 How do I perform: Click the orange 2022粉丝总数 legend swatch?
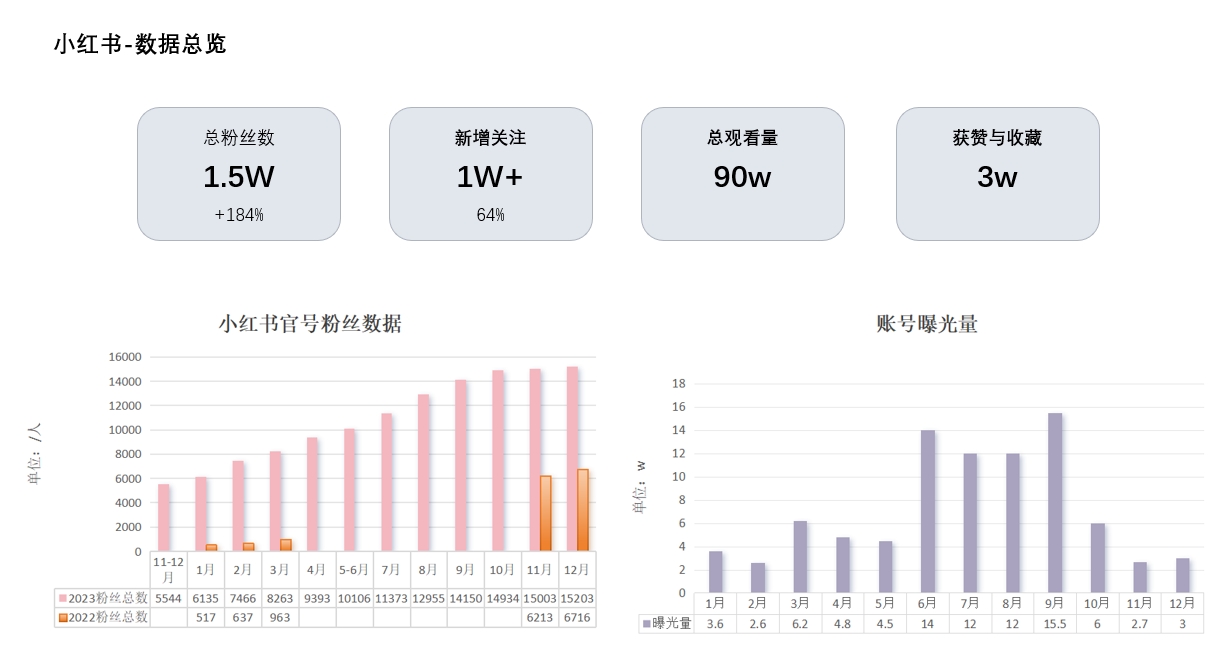tap(62, 618)
